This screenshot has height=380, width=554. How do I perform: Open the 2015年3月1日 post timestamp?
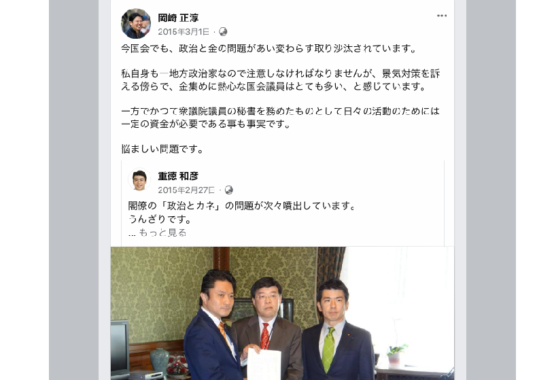click(184, 32)
